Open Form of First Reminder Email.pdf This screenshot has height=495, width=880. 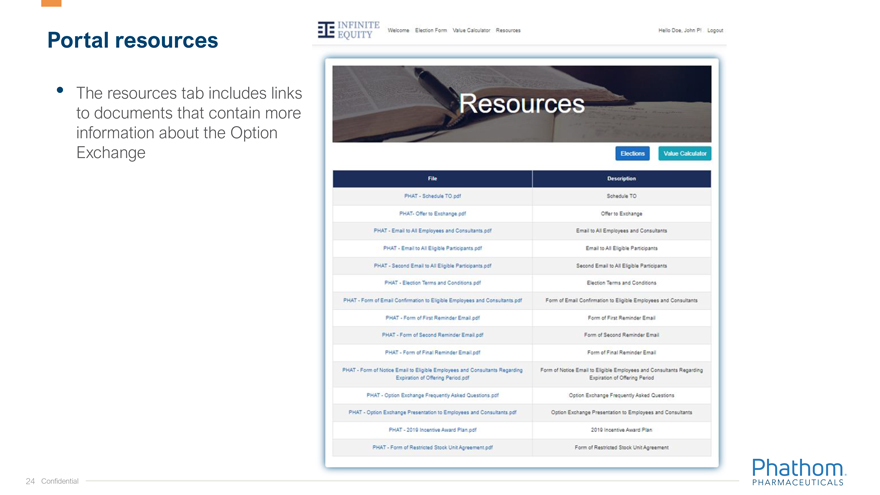432,318
